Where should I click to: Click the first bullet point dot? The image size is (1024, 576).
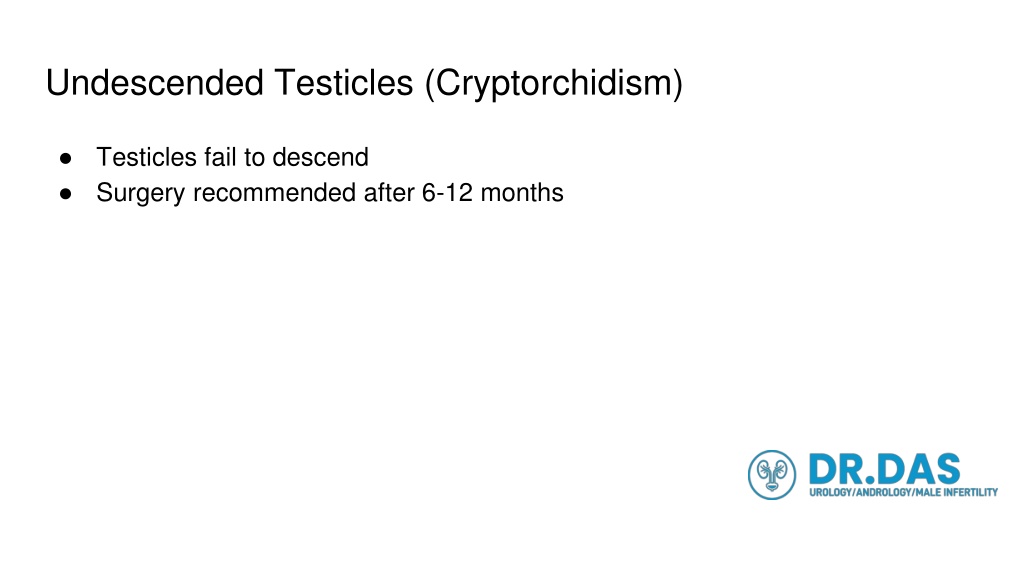(65, 158)
